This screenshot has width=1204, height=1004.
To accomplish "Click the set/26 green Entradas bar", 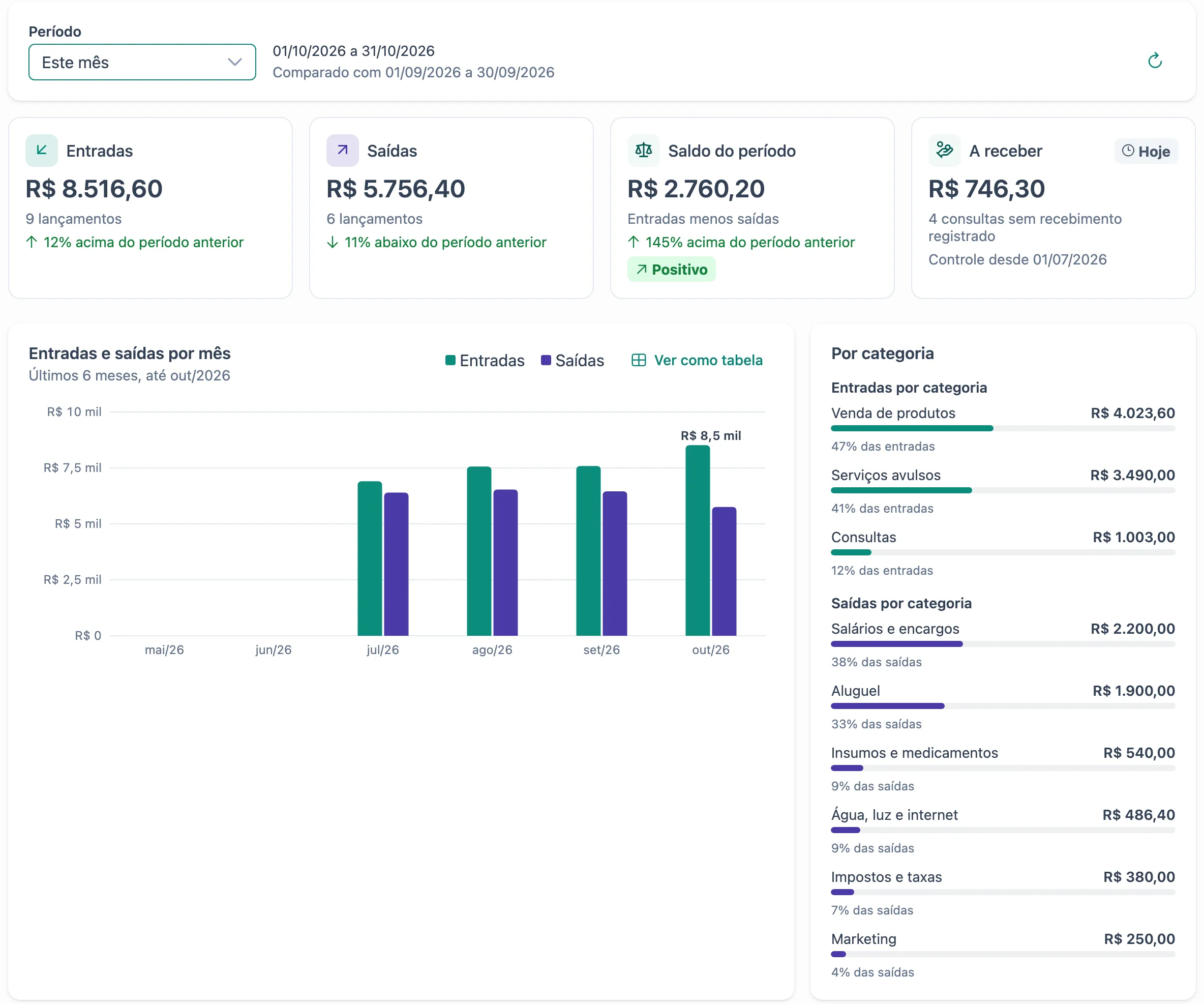I will [x=588, y=551].
